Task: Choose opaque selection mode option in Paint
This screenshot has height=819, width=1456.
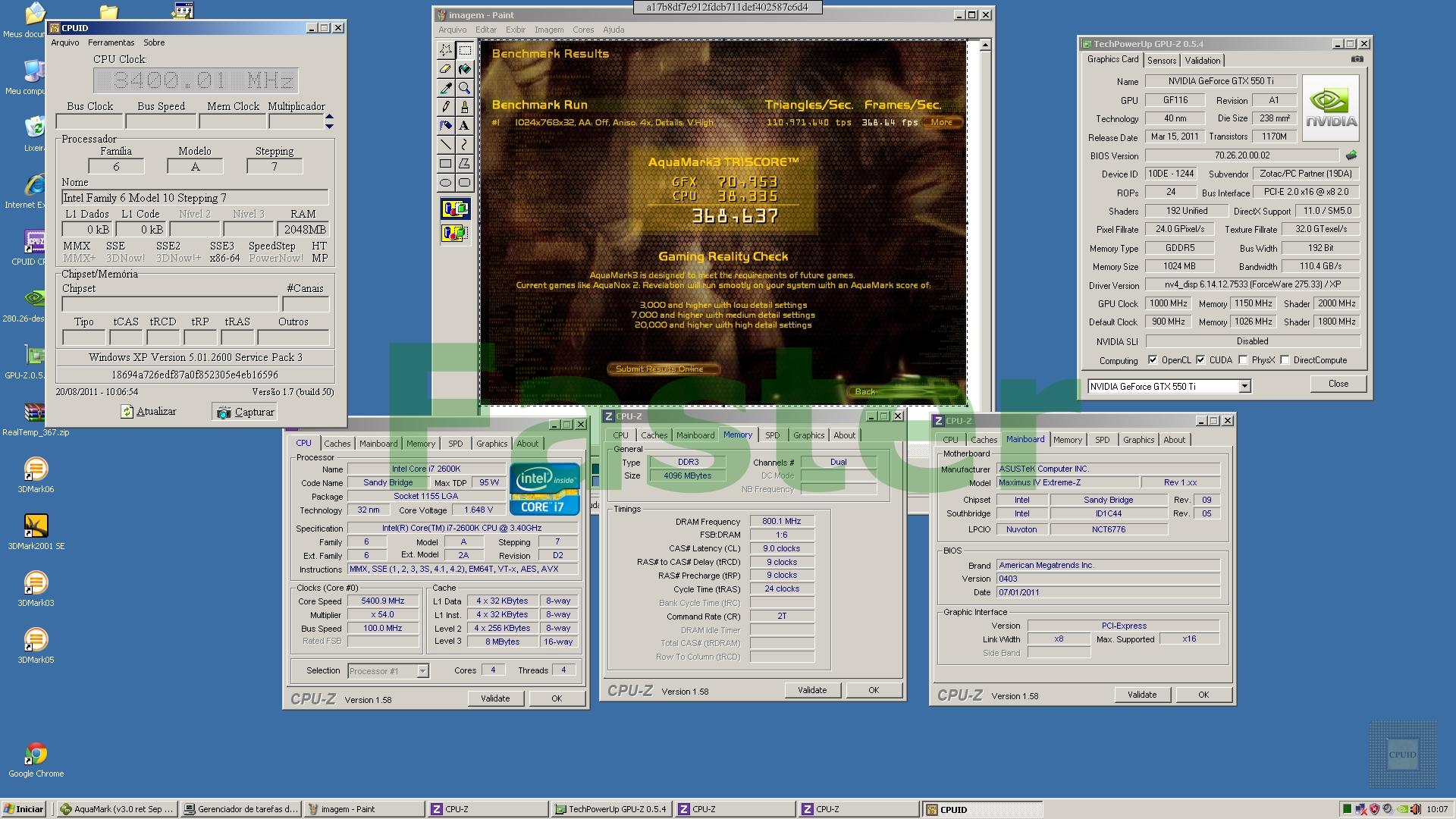Action: (x=455, y=209)
